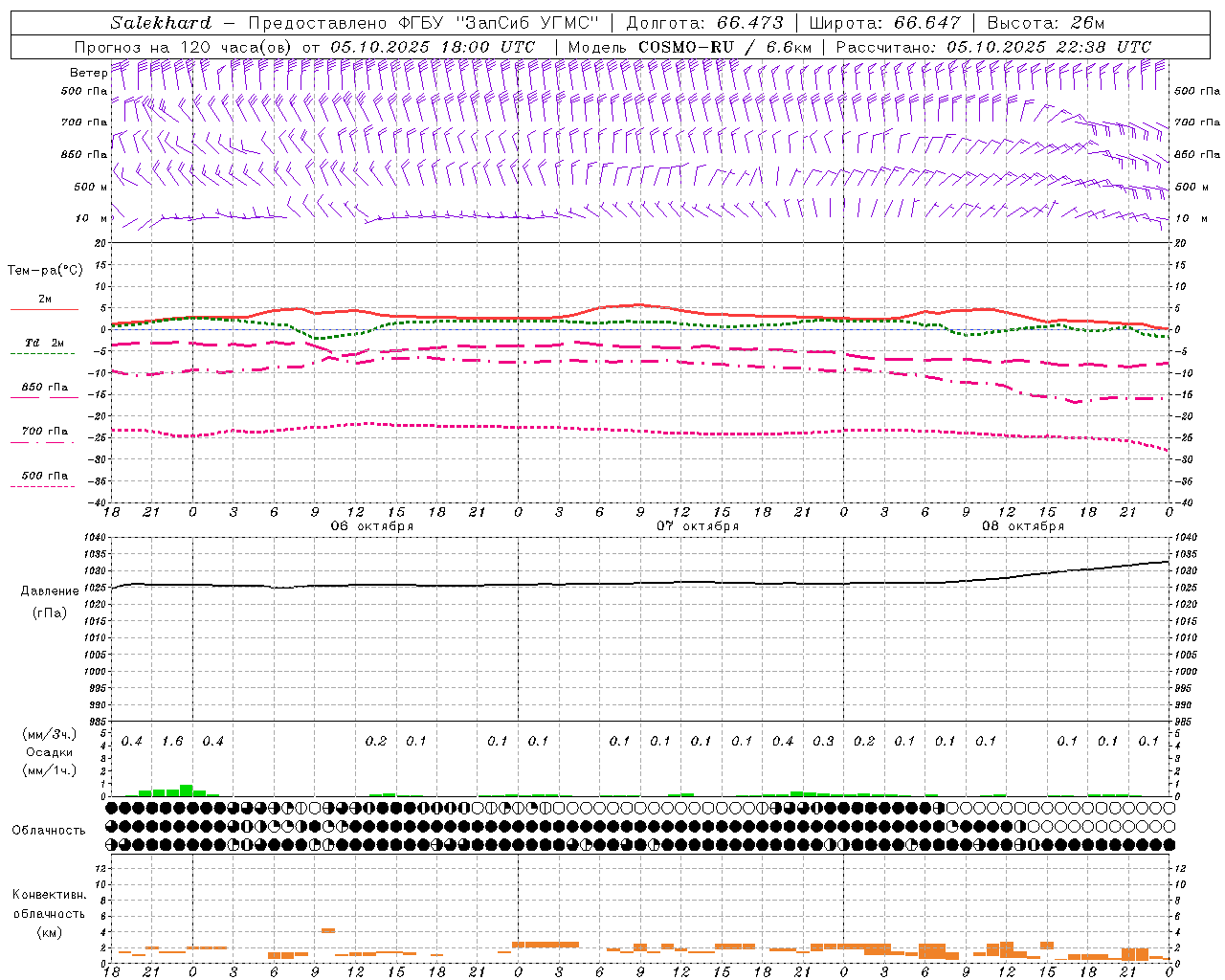Select the "Широта: 66.647" latitude value
This screenshot has width=1225, height=980.
click(x=884, y=23)
